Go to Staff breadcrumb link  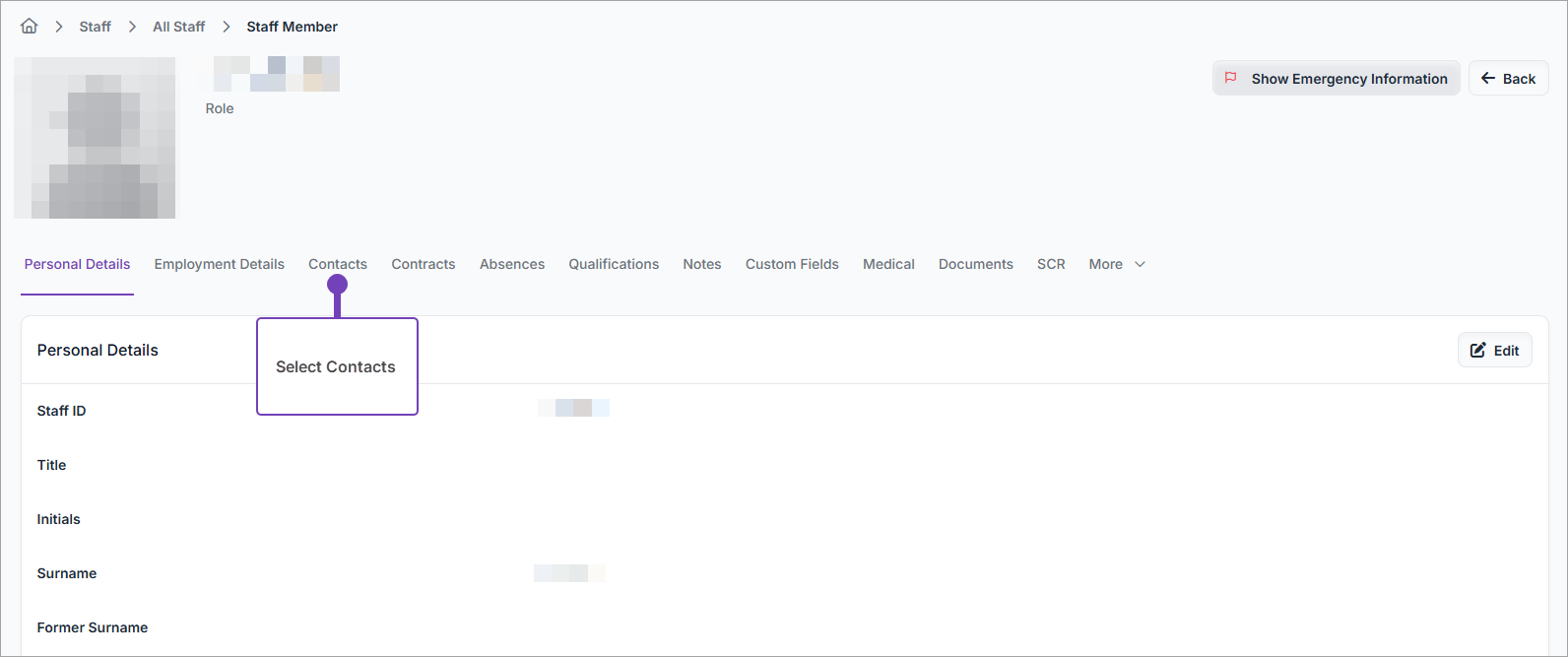(x=95, y=27)
